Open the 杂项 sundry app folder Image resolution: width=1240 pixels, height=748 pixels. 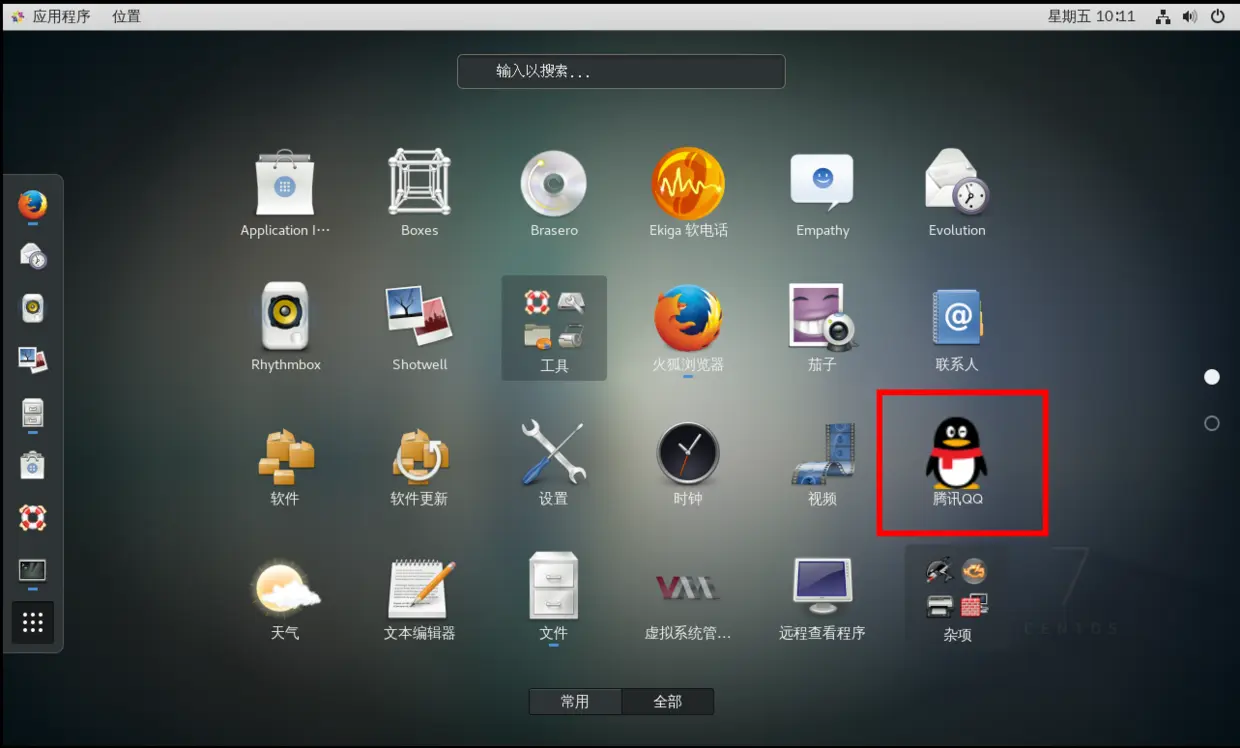click(x=957, y=597)
